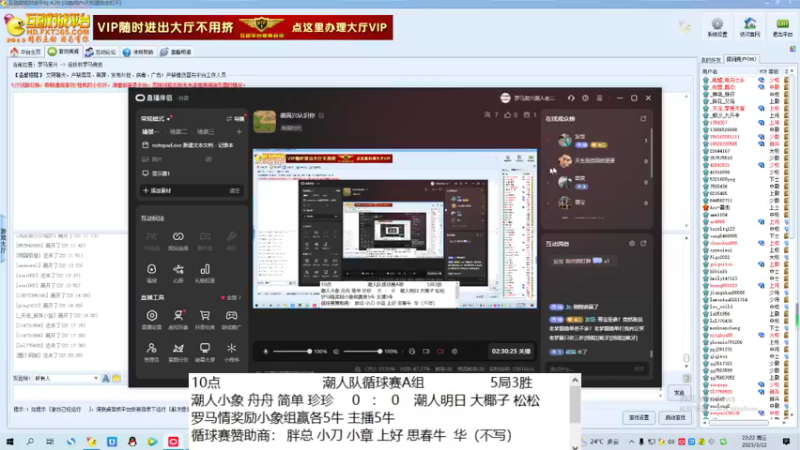Click Add Material button
800x450 pixels.
(x=157, y=190)
